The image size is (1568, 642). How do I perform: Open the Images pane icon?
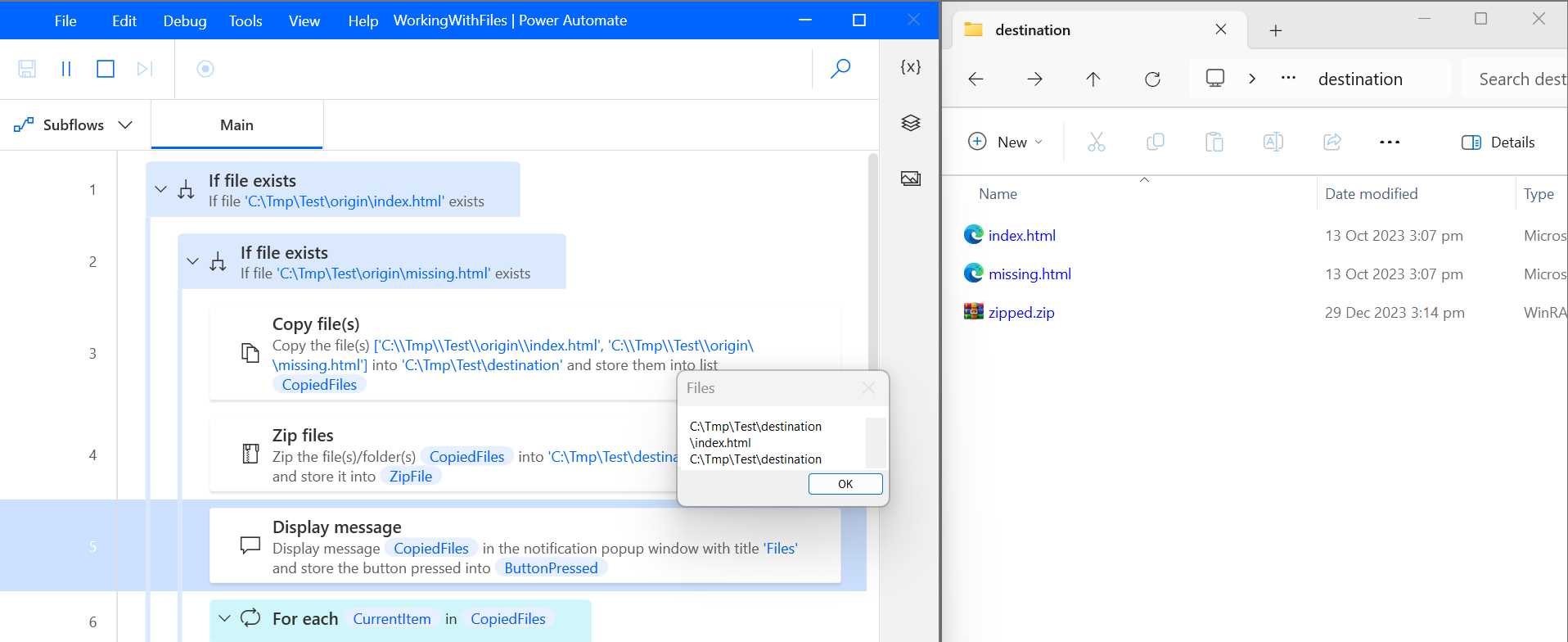tap(910, 179)
